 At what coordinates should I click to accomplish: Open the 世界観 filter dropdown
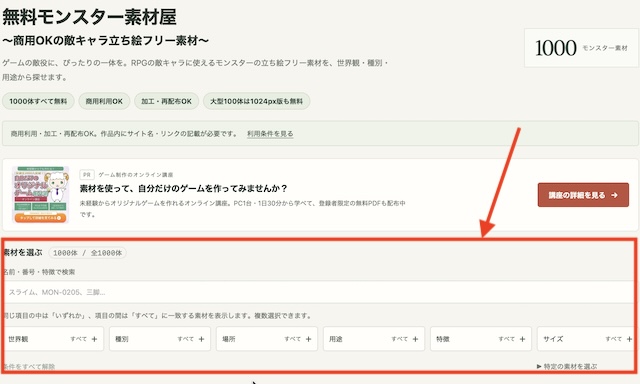point(53,339)
